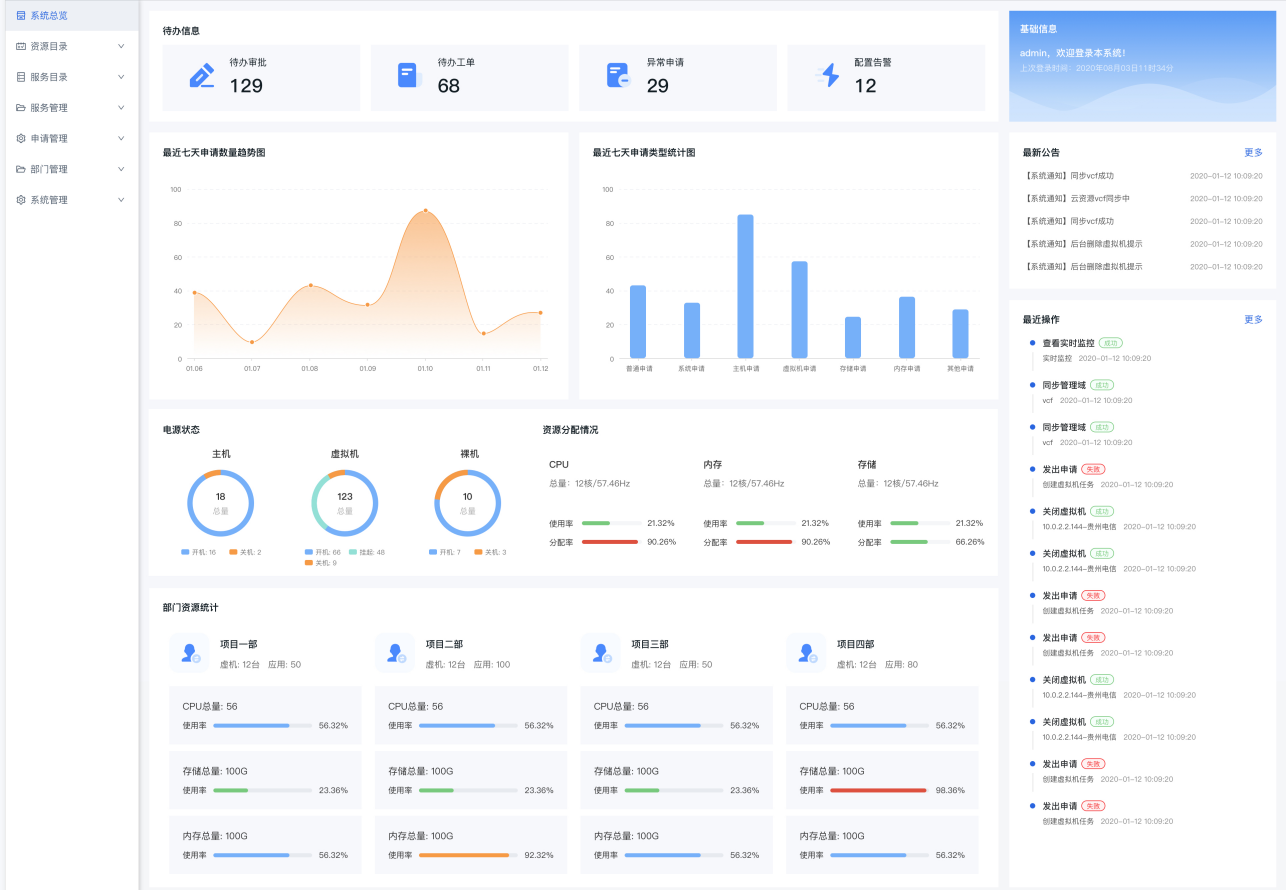Click the 01.10 peak point on trend chart

(x=425, y=211)
